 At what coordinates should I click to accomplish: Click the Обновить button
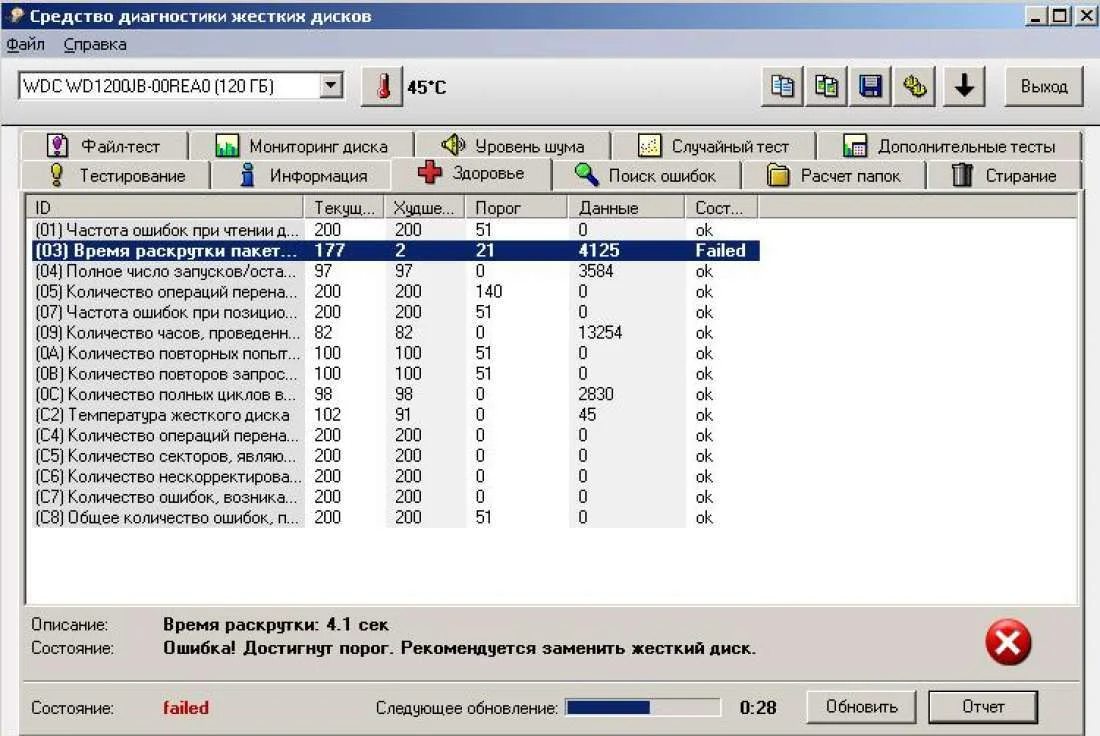coord(861,707)
